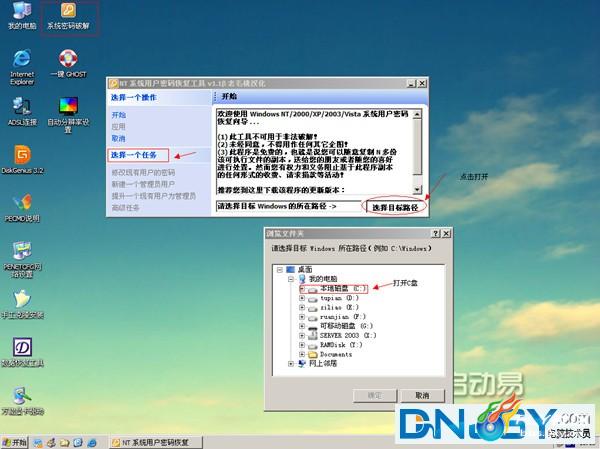Click the folder quick launch icon on the taskbar
Image resolution: width=600 pixels, height=449 pixels.
[x=64, y=443]
